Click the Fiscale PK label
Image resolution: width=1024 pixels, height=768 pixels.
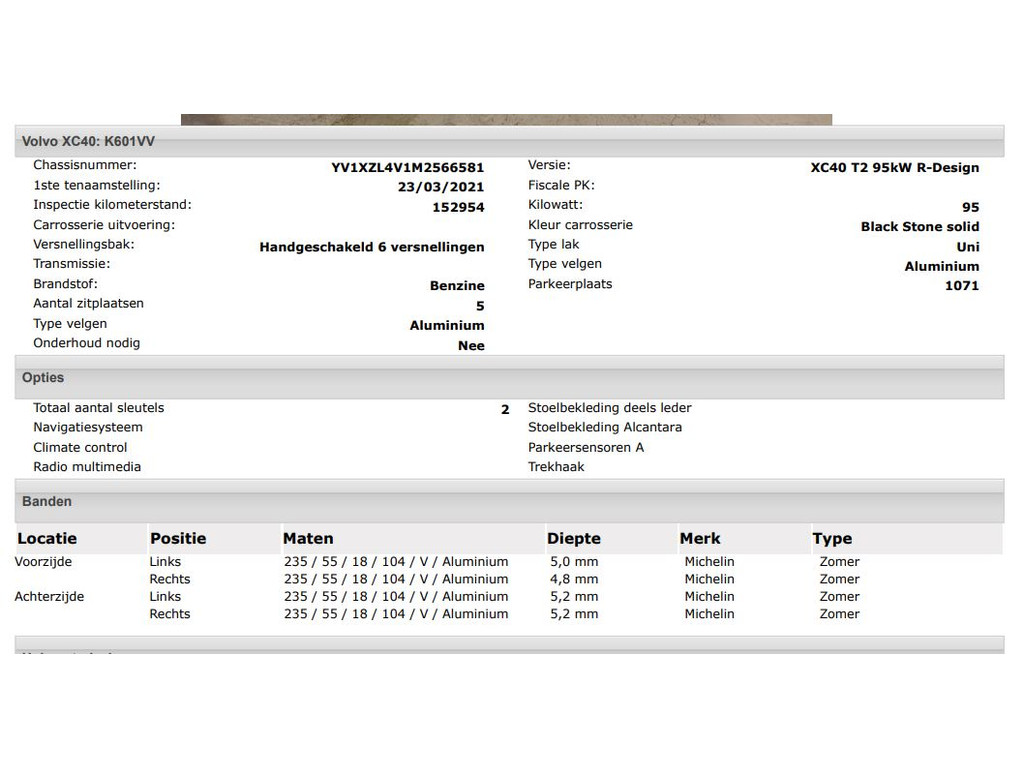coord(561,185)
